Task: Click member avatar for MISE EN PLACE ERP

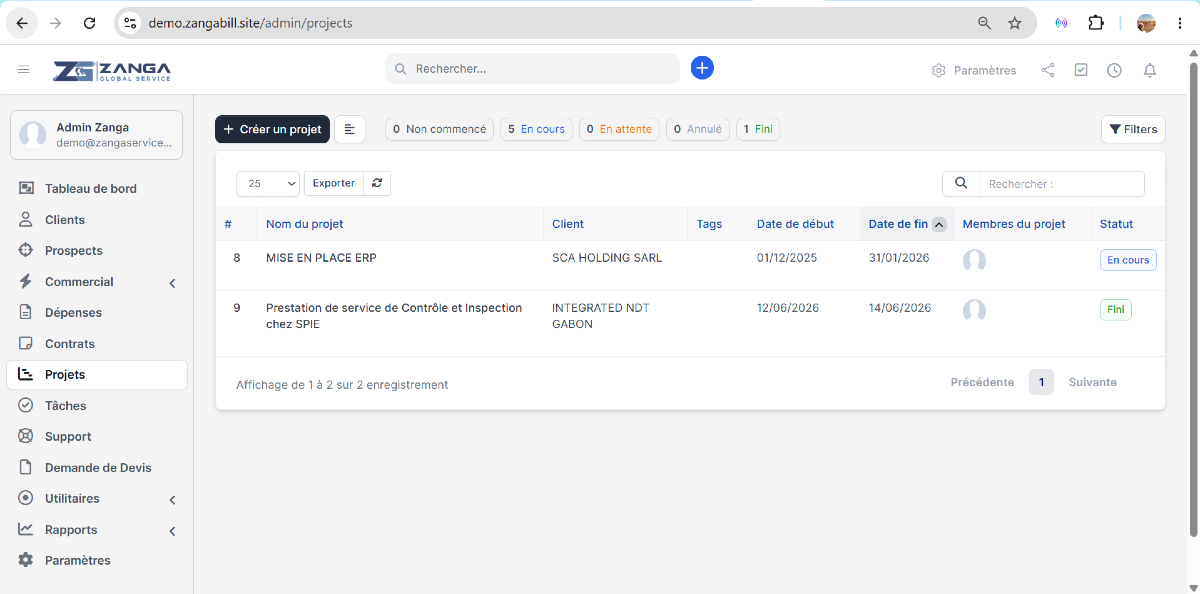Action: (x=974, y=260)
